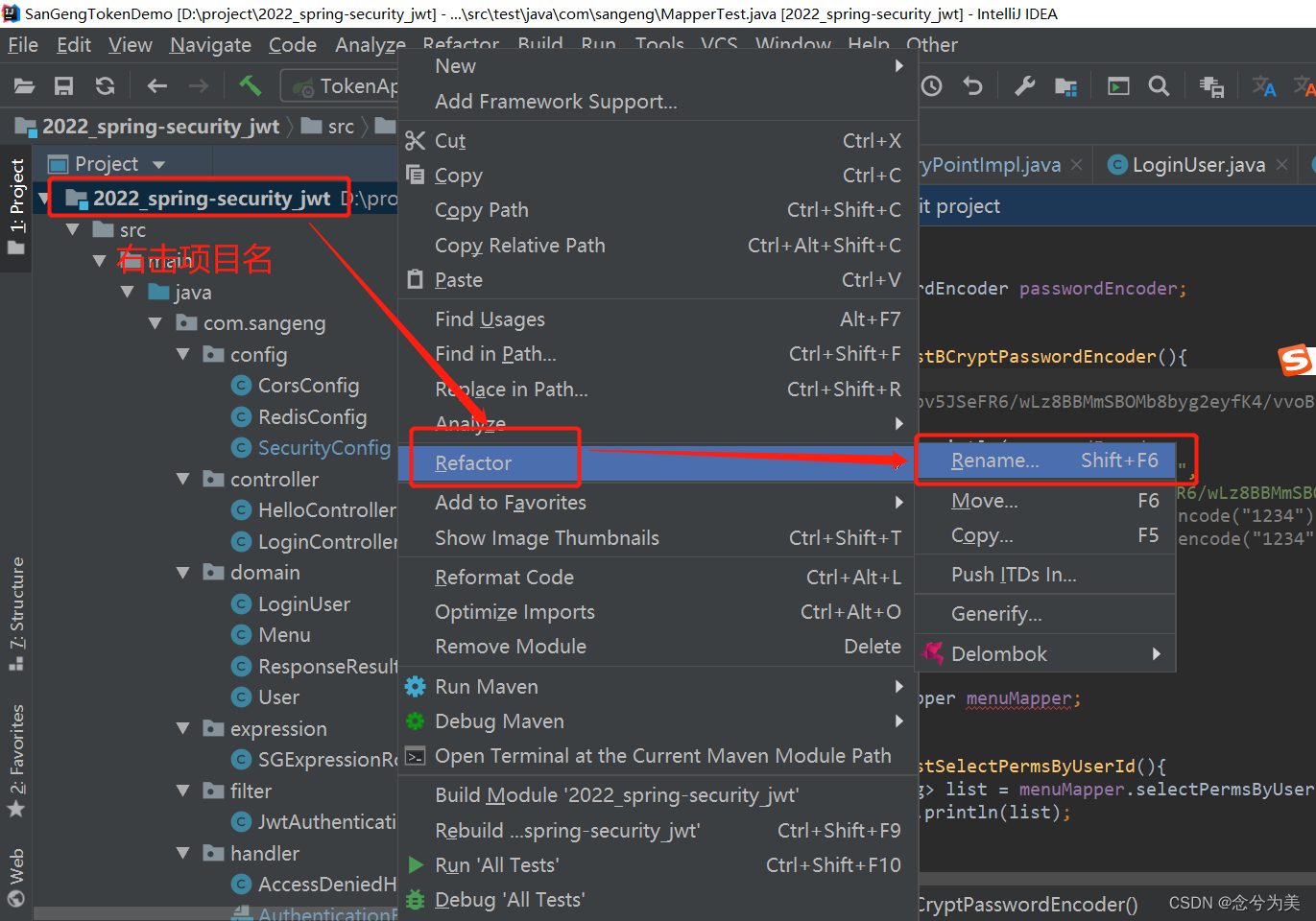Collapse the src folder arrow
The width and height of the screenshot is (1316, 921).
[x=72, y=229]
